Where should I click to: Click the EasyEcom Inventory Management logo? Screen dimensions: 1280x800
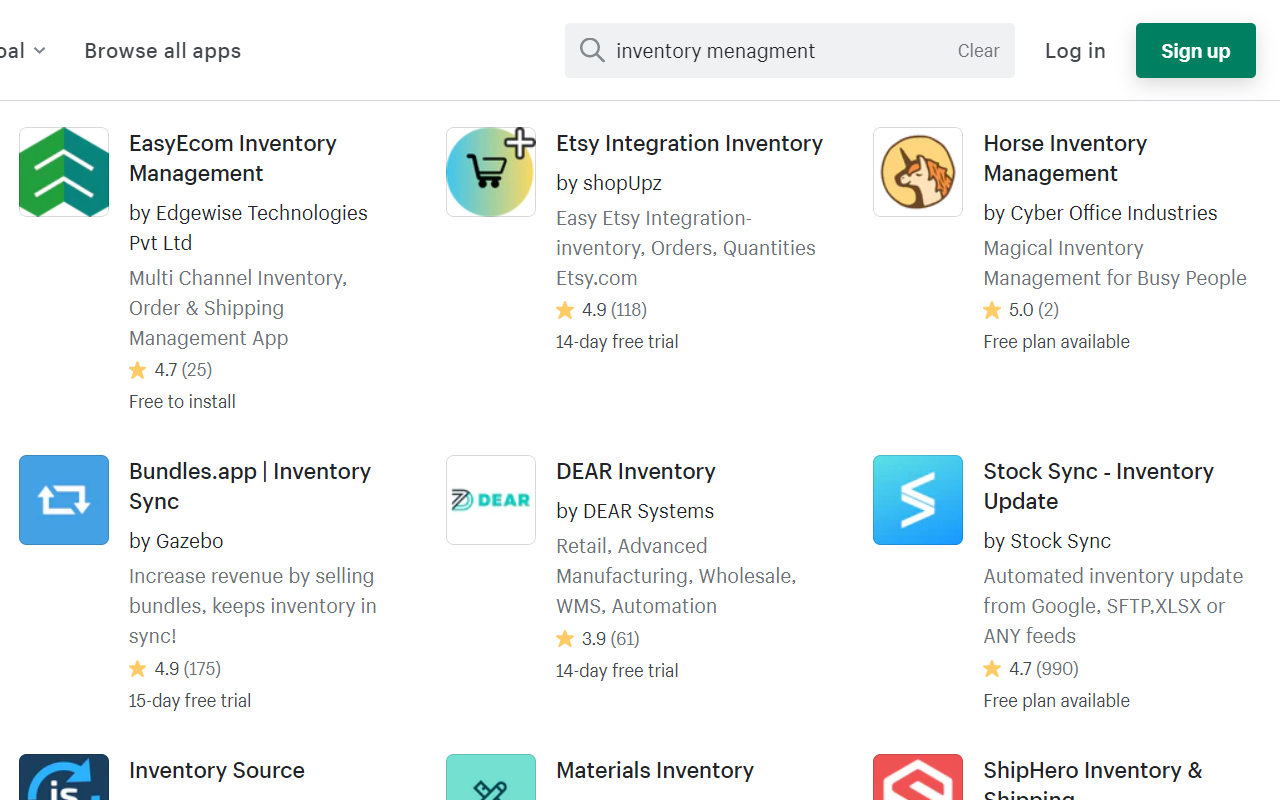pyautogui.click(x=63, y=171)
